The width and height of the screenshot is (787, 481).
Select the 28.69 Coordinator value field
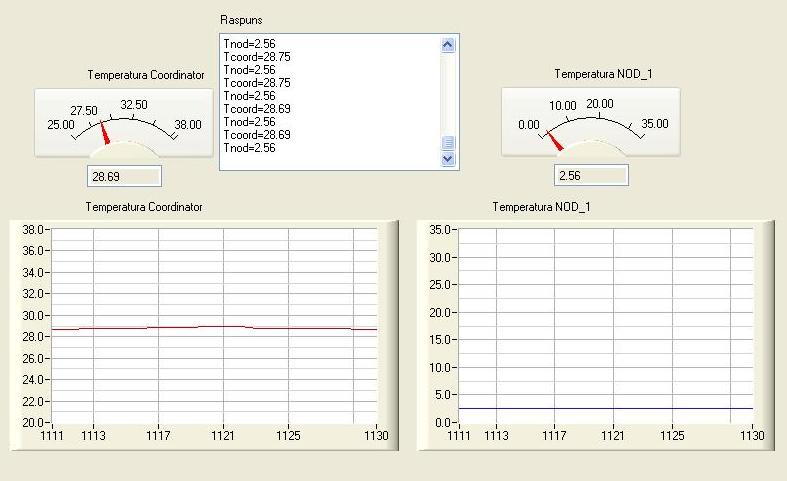[x=124, y=176]
